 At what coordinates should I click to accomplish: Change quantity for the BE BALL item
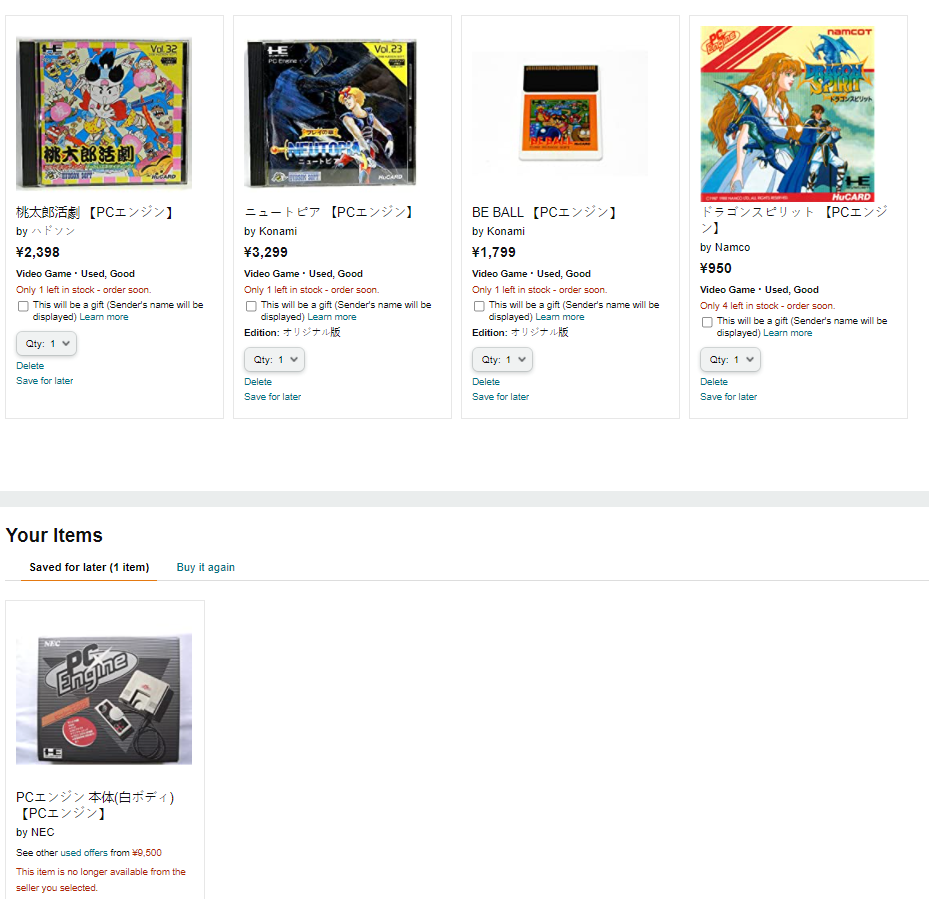[502, 360]
